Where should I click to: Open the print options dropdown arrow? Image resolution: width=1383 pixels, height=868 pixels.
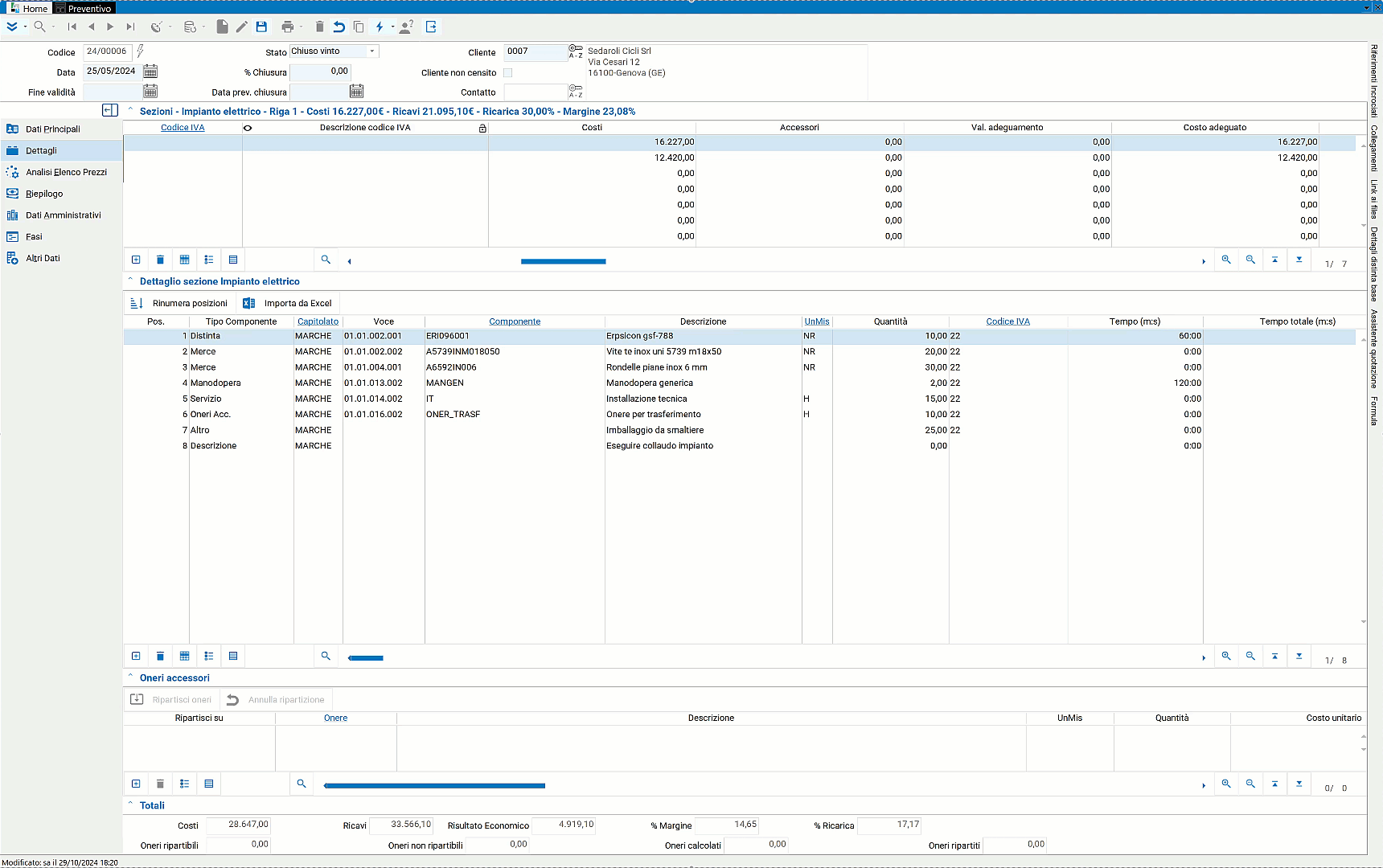click(302, 27)
